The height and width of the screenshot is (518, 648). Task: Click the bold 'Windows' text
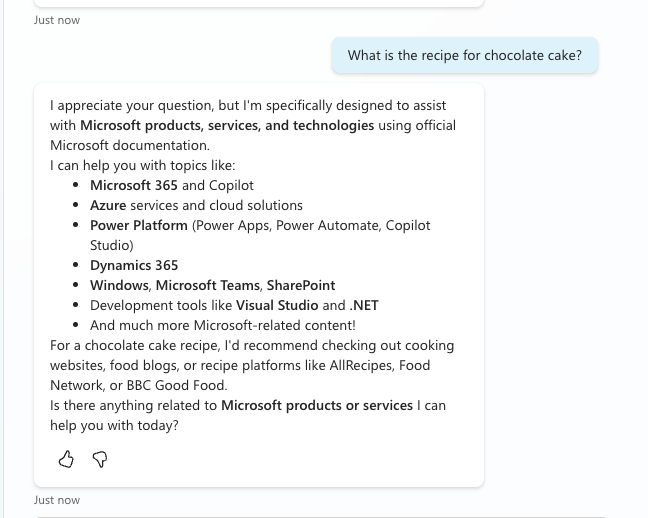point(119,285)
